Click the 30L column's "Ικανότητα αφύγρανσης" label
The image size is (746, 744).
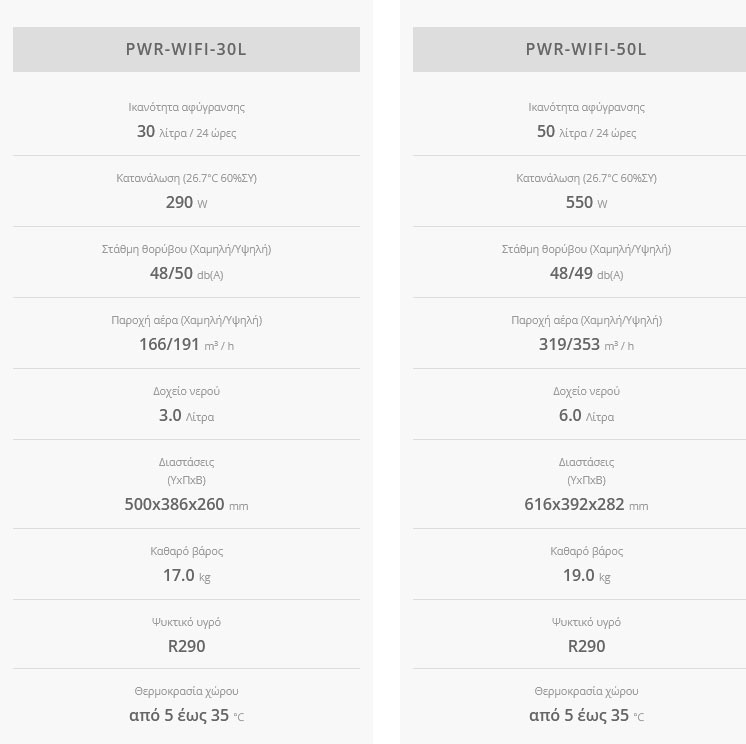coord(186,107)
